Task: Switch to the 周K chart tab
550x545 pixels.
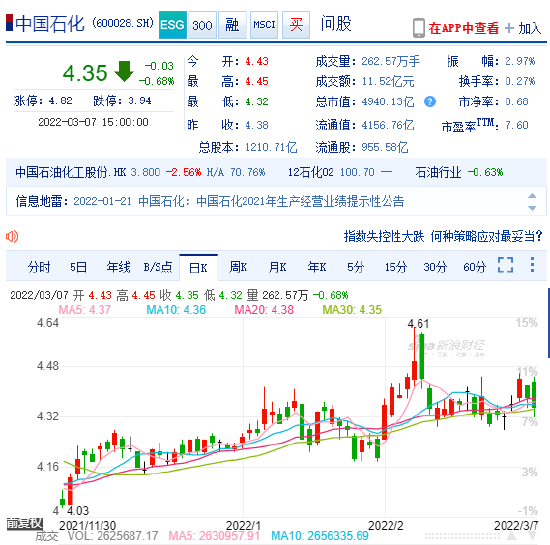Action: [238, 267]
